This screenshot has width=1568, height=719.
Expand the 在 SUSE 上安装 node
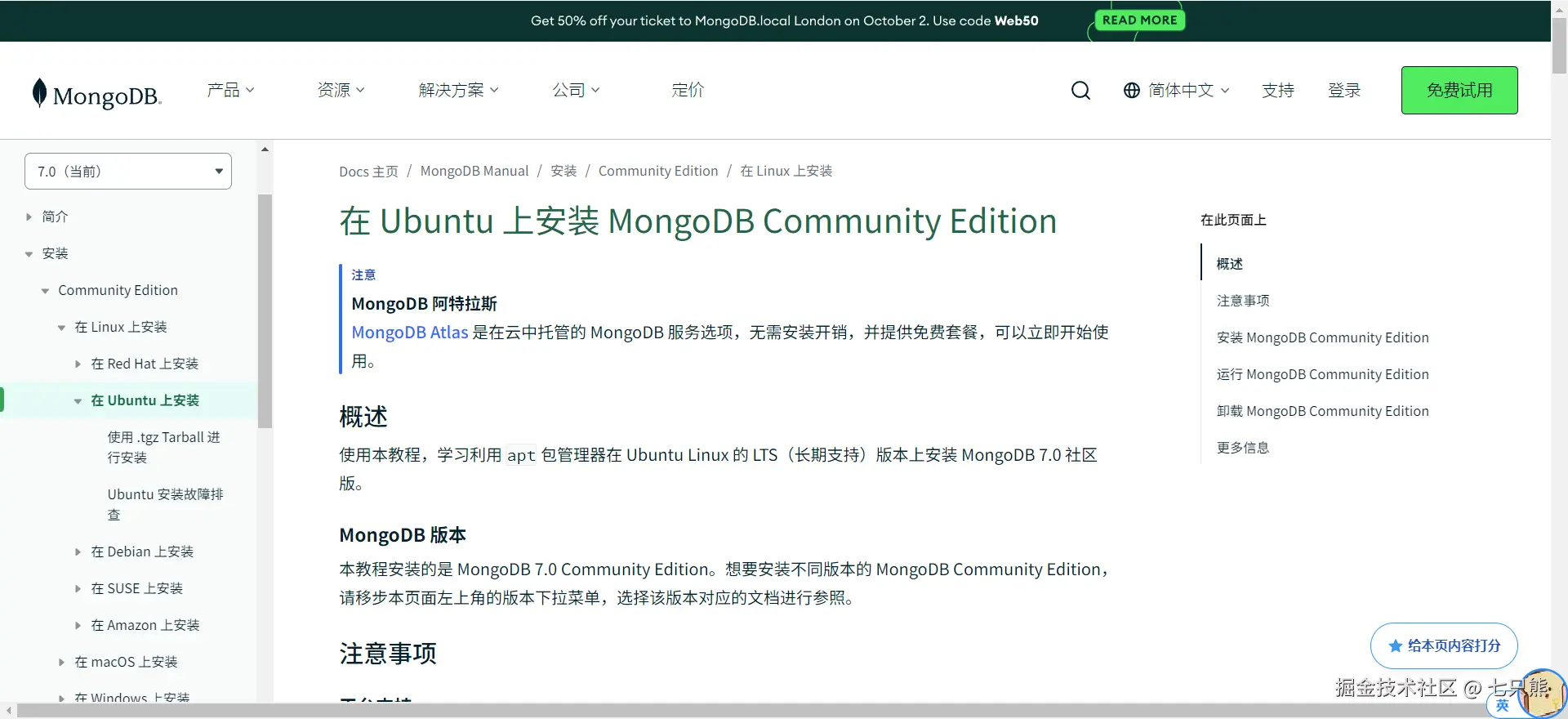coord(78,588)
